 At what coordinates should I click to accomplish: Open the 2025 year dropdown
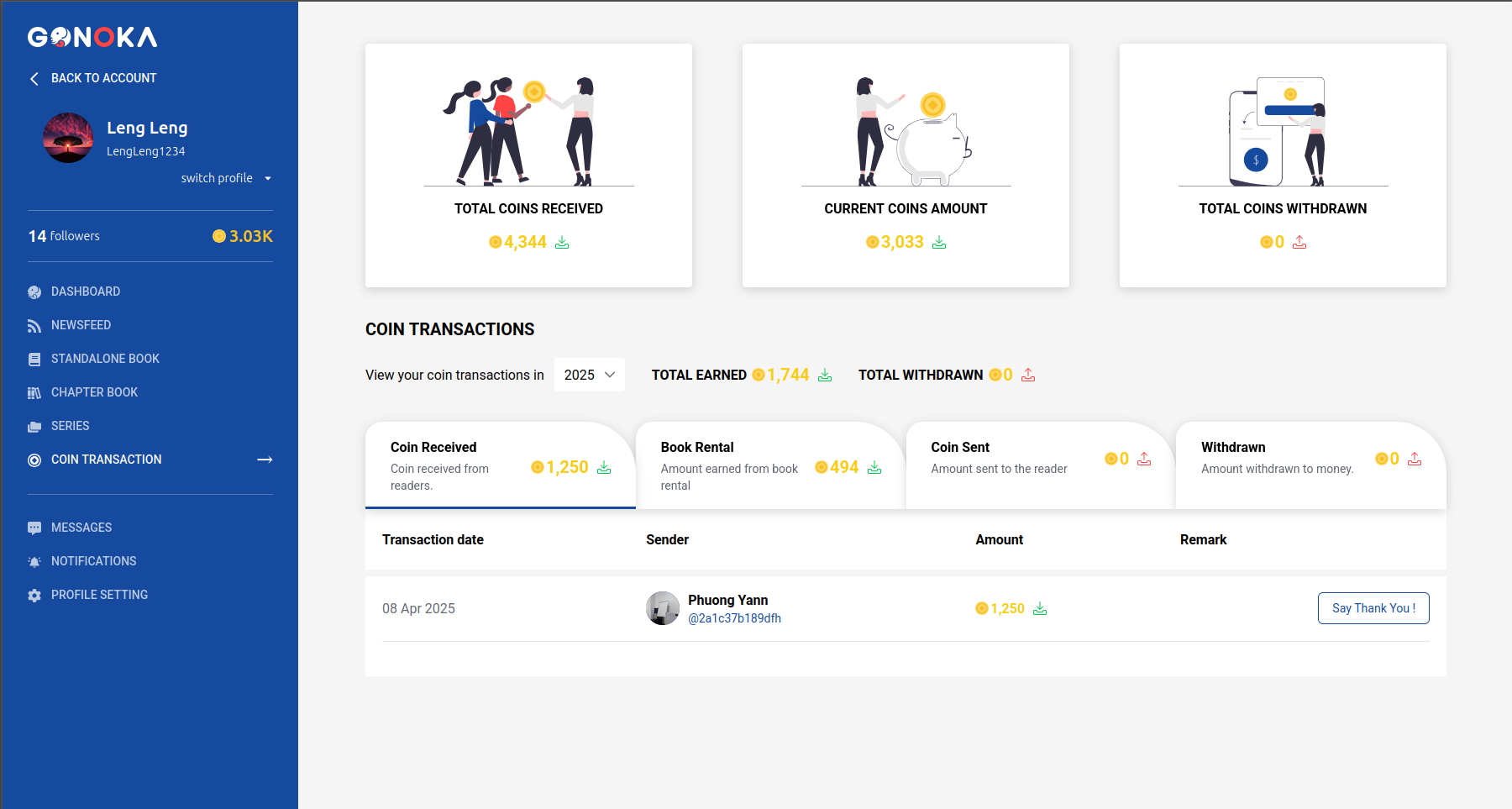589,375
